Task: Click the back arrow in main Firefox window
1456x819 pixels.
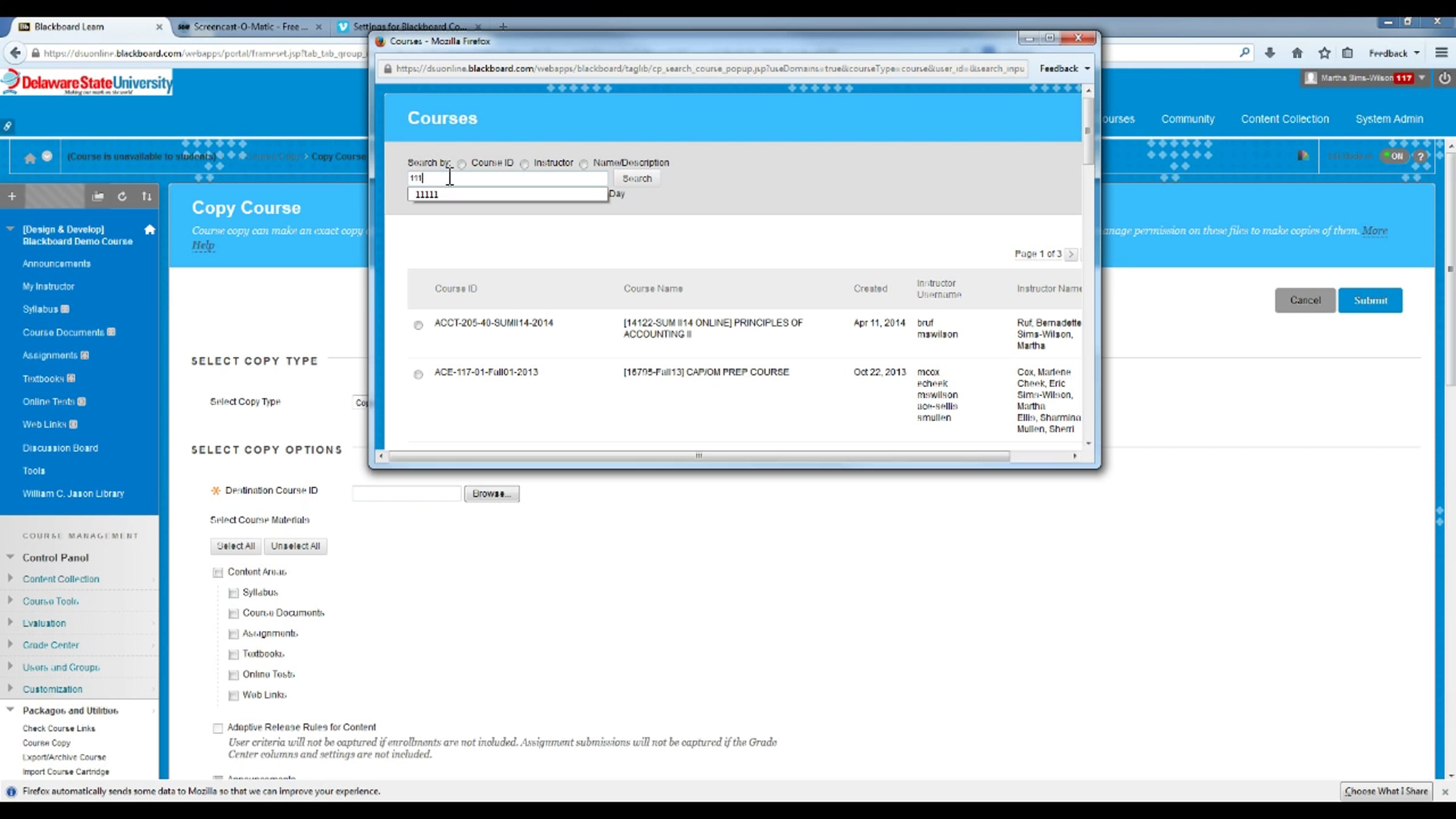Action: point(16,53)
